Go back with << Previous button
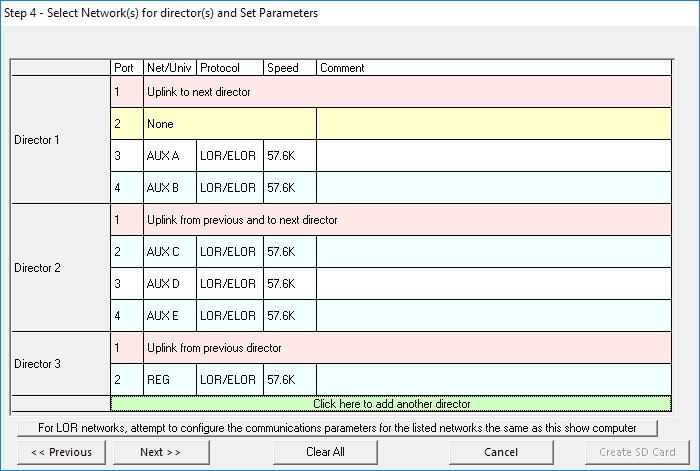The width and height of the screenshot is (700, 471). coord(61,452)
